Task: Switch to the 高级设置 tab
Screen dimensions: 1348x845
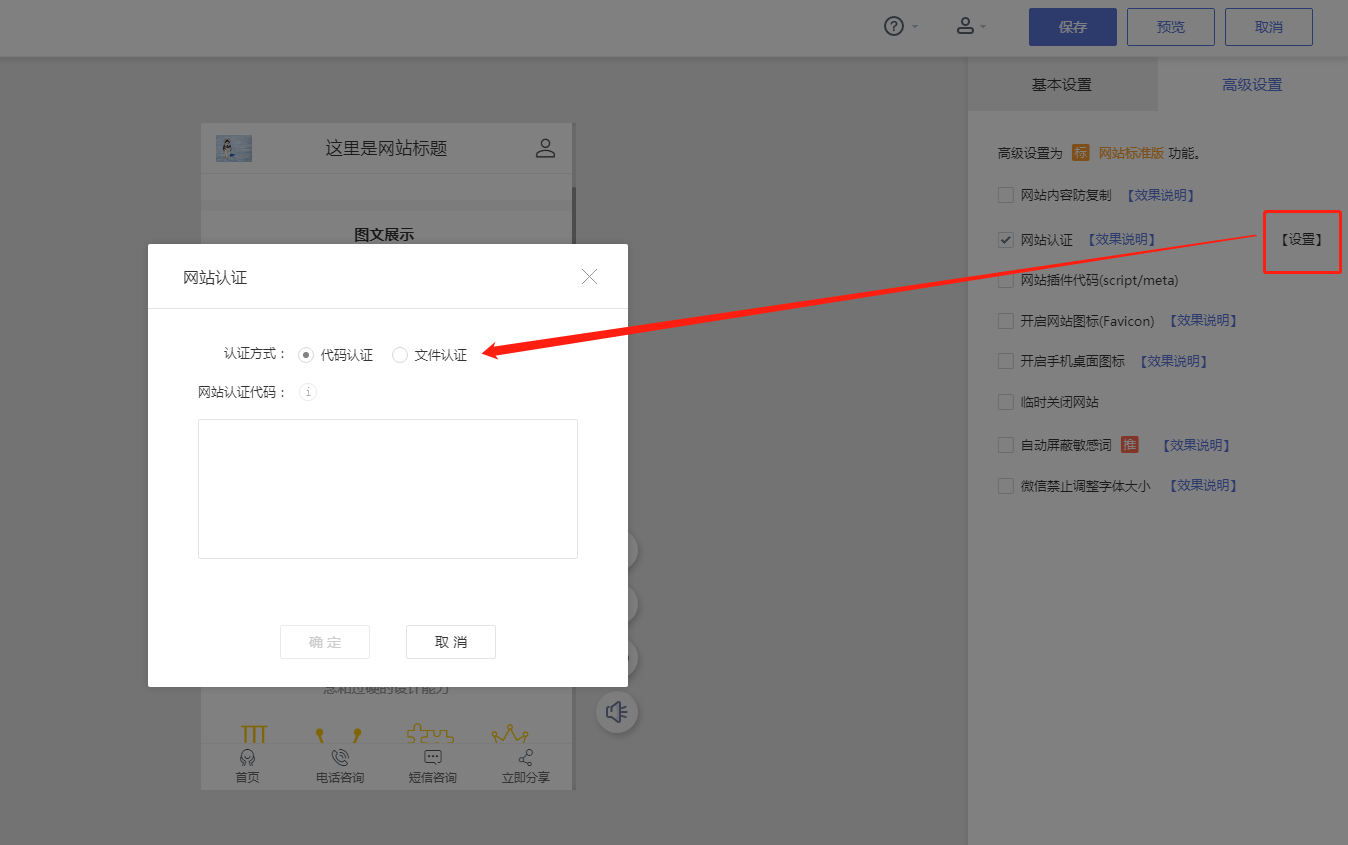Action: pos(1252,85)
